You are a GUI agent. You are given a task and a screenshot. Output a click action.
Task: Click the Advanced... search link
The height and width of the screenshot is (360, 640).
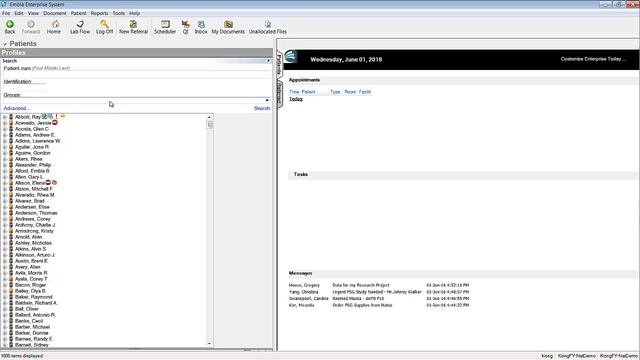(x=16, y=108)
